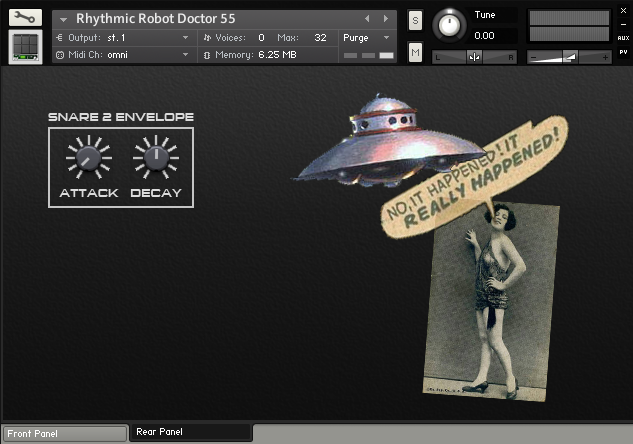Click the Rhythmic Robot Doctor 55 title
This screenshot has height=444, width=633.
pyautogui.click(x=155, y=19)
